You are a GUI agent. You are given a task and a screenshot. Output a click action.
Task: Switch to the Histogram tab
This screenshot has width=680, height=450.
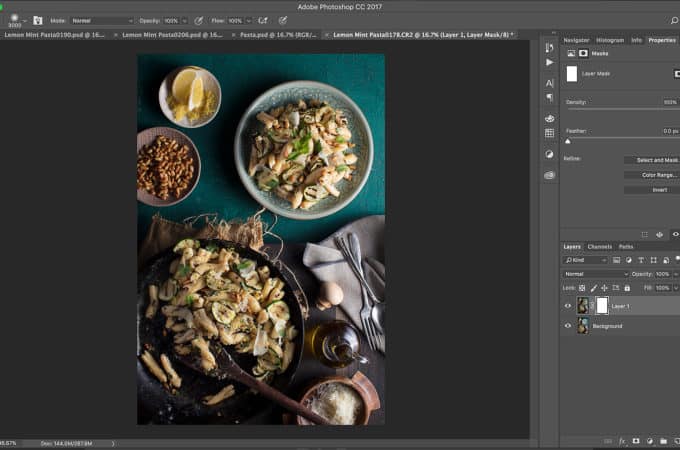point(610,40)
